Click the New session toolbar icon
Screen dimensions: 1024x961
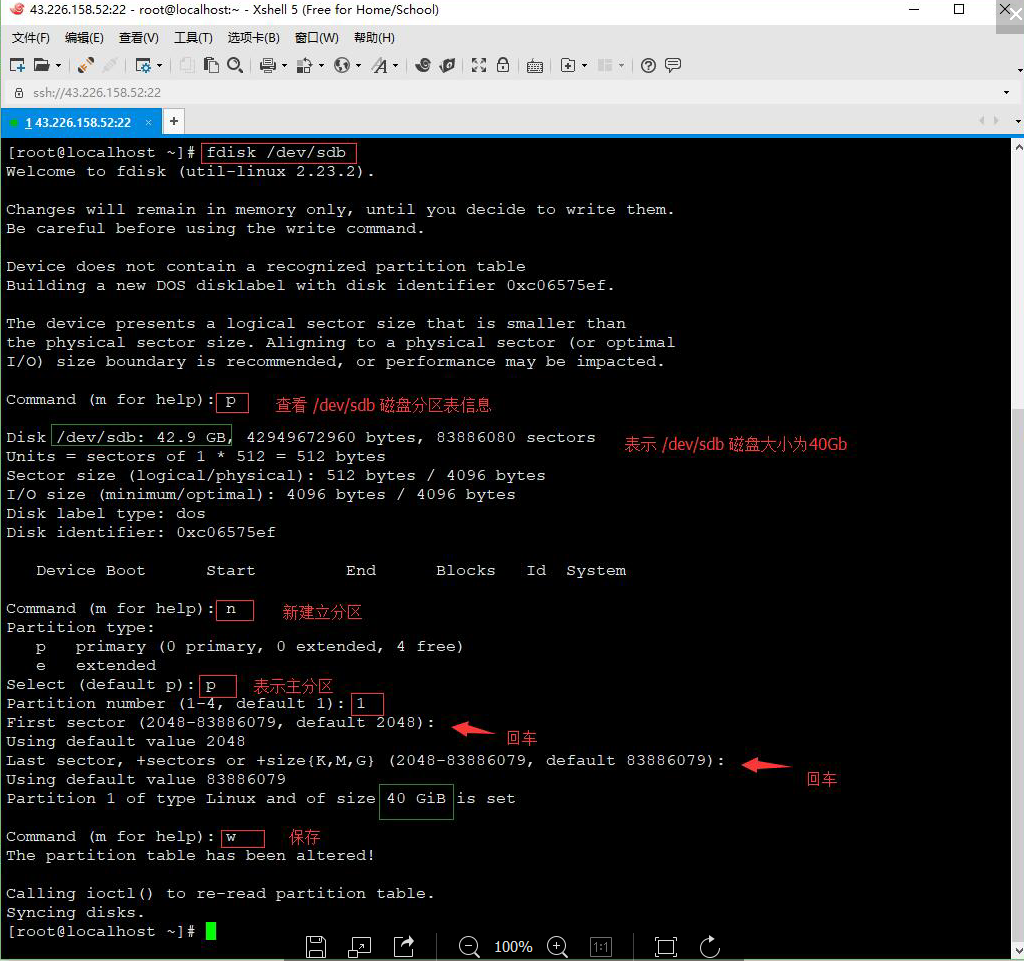tap(18, 65)
